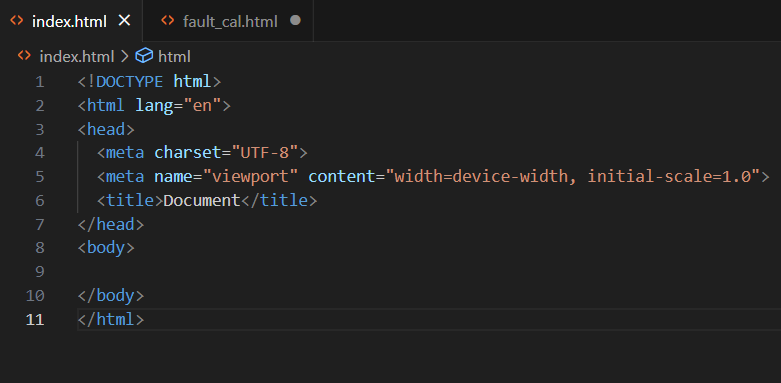
Task: Click line number 8 in gutter
Action: tap(39, 248)
